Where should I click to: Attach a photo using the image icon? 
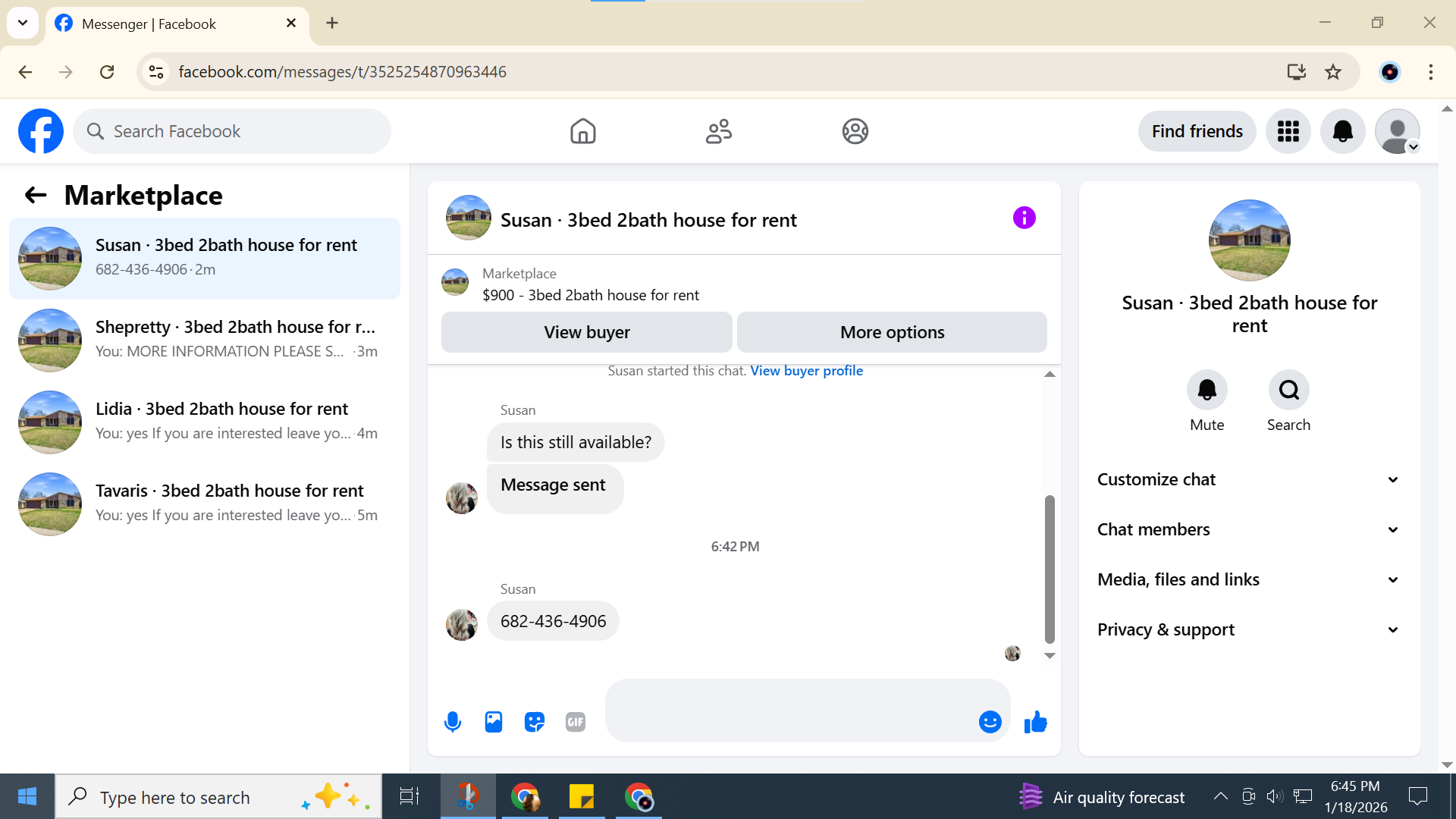(494, 722)
